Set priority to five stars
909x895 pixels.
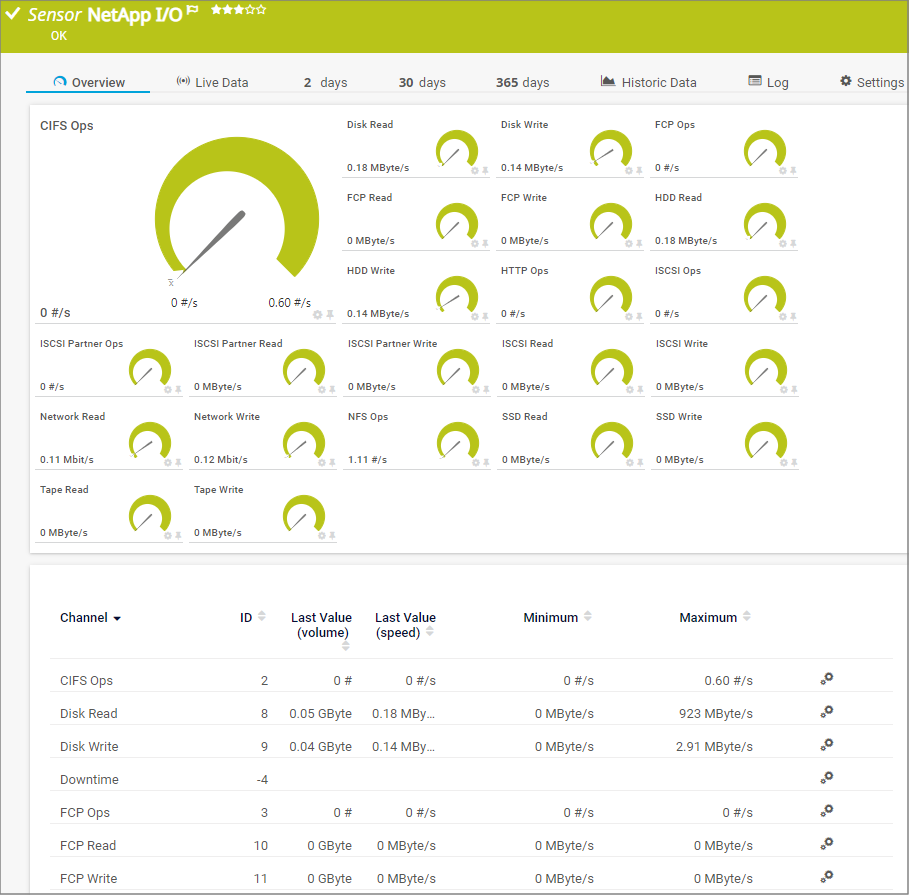point(262,9)
